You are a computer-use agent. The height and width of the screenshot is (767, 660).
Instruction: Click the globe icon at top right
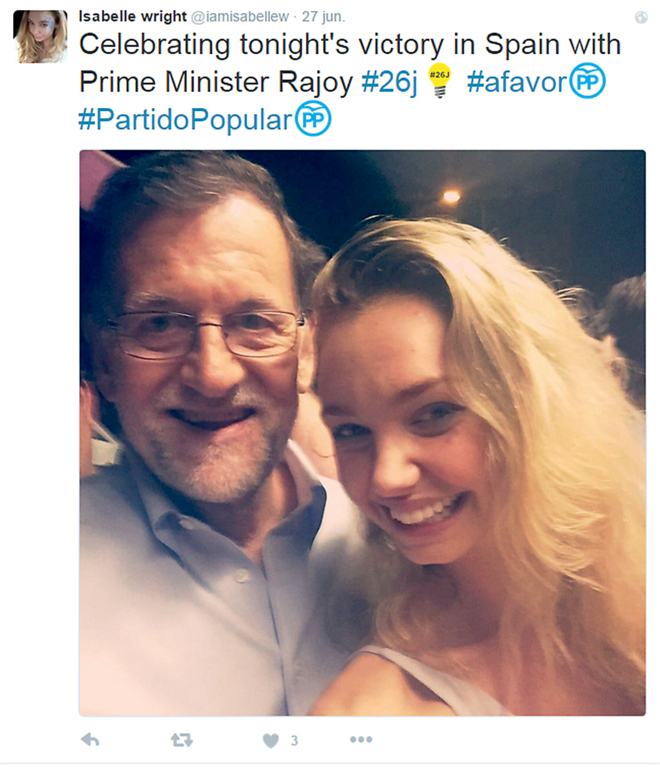pyautogui.click(x=641, y=17)
